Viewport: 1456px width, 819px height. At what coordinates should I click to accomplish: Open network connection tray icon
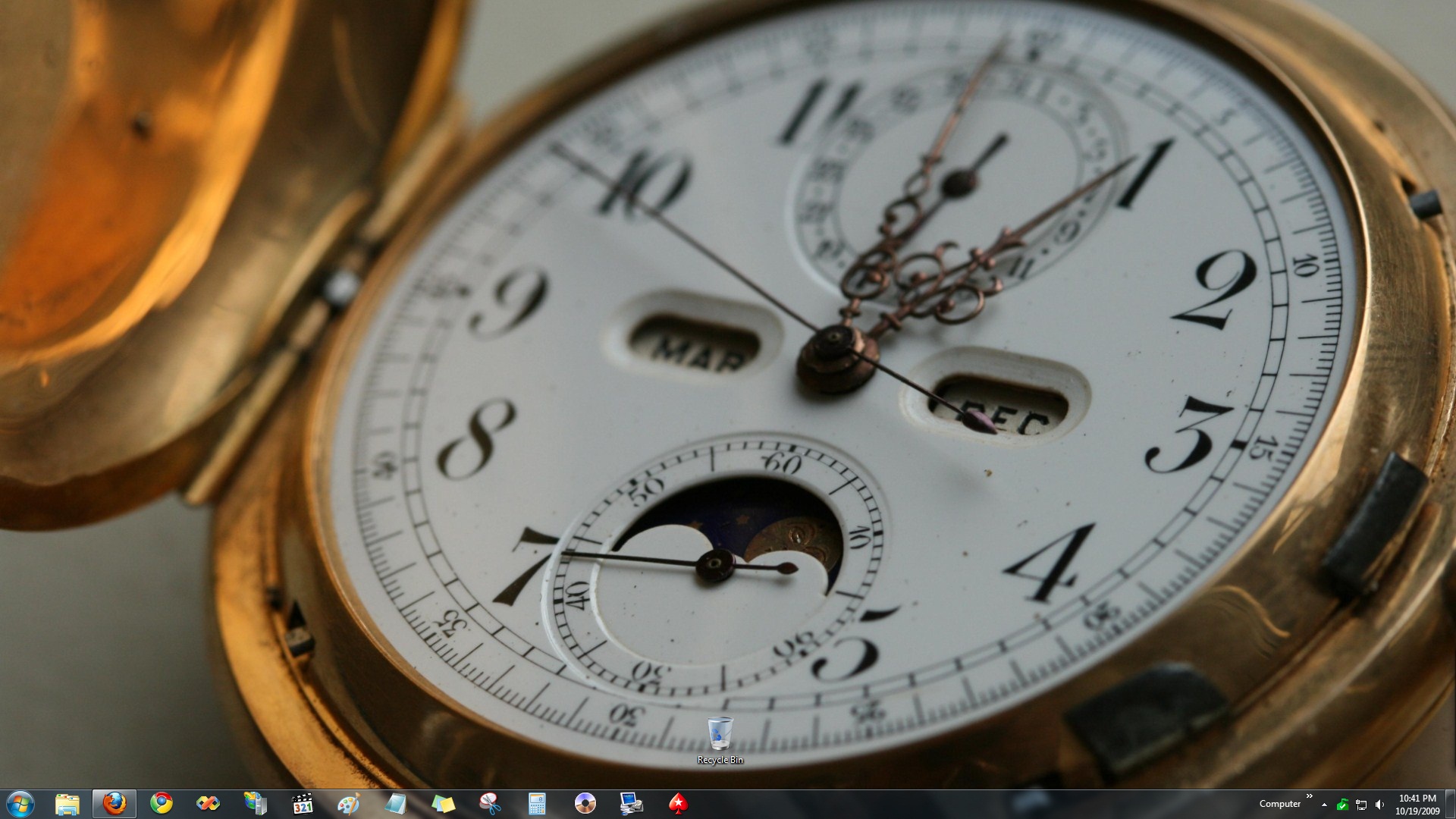click(1361, 805)
